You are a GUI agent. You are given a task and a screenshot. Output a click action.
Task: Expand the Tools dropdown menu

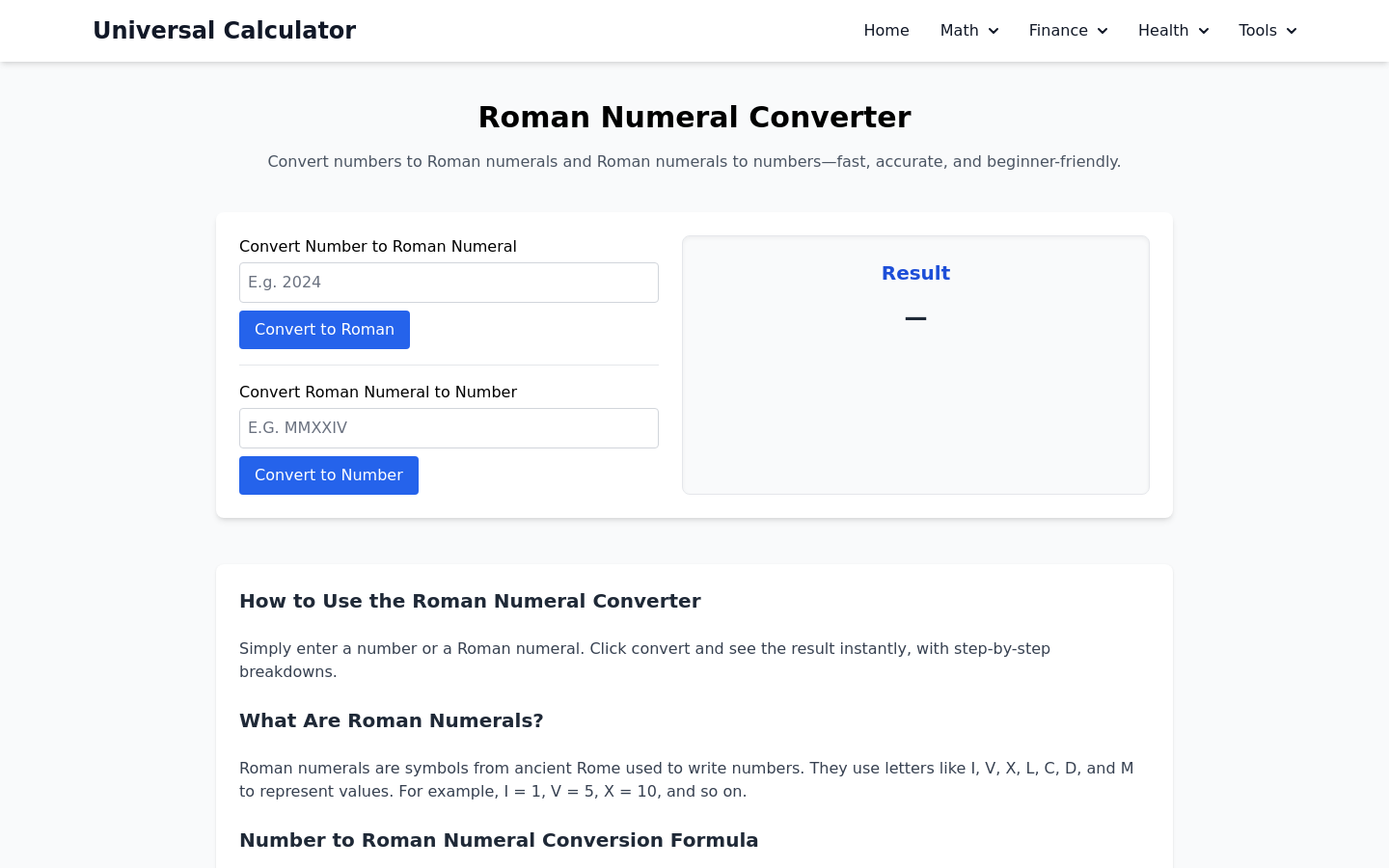tap(1267, 31)
